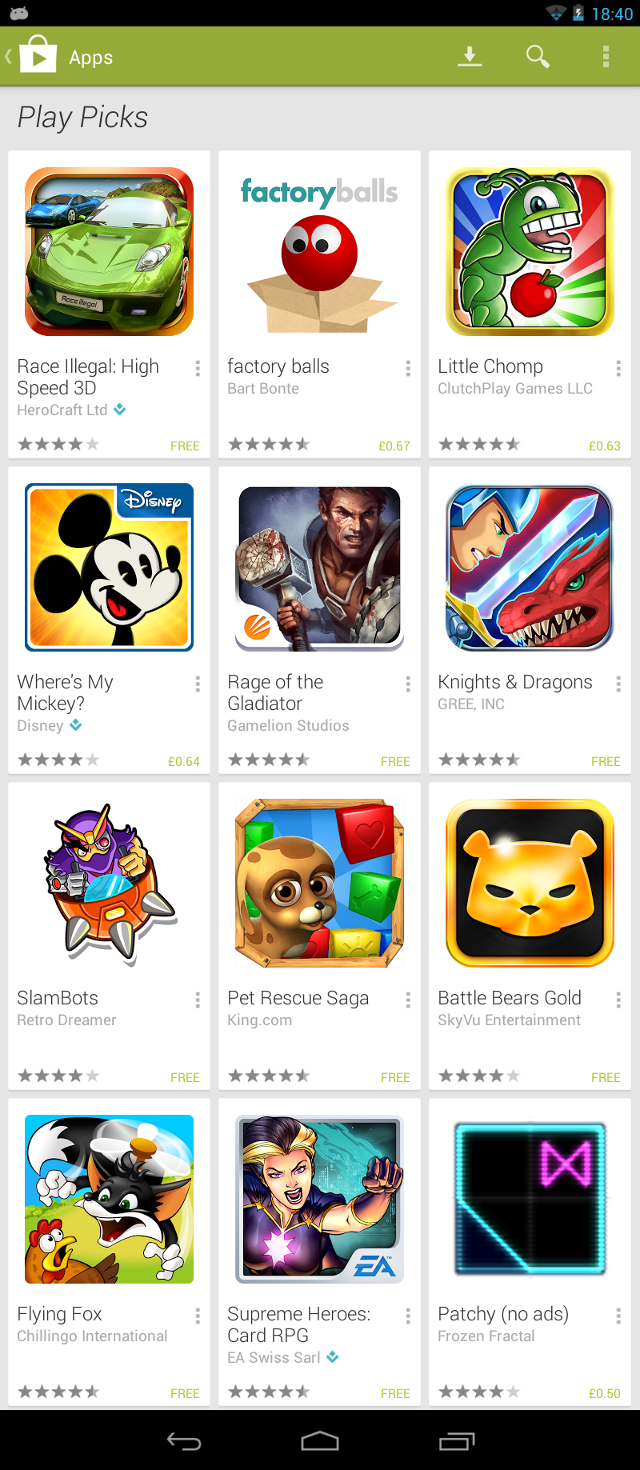Tap the FREE label on Rage of the Gladiator
The width and height of the screenshot is (640, 1470).
[395, 762]
